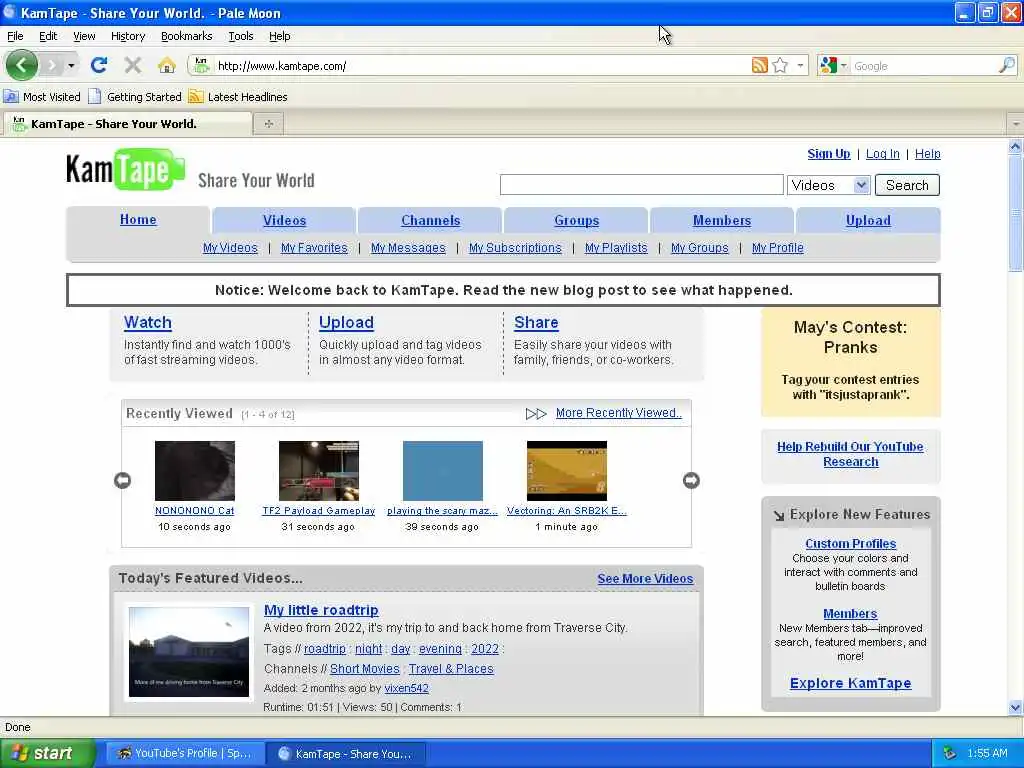Go to the Home page icon in toolbar
Viewport: 1024px width, 768px height.
(167, 65)
